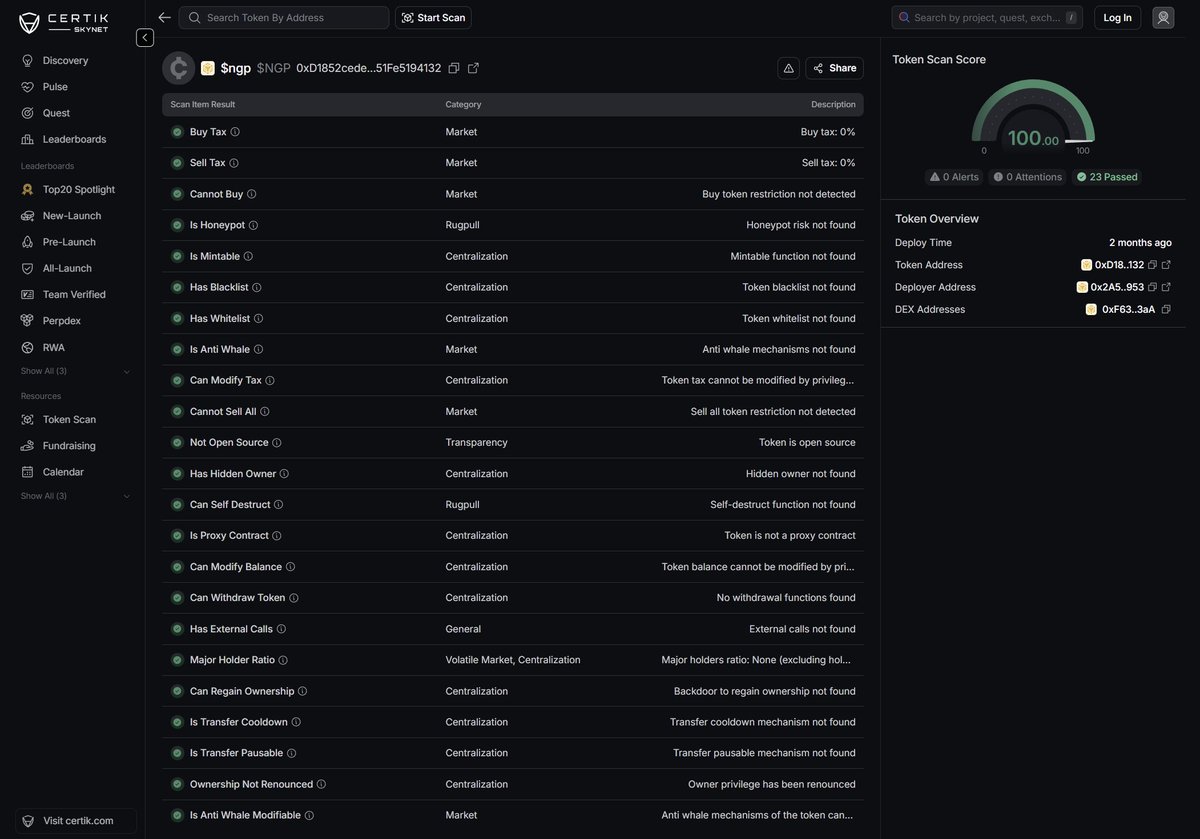This screenshot has height=839, width=1200.
Task: Click the warning report icon button
Action: [788, 68]
